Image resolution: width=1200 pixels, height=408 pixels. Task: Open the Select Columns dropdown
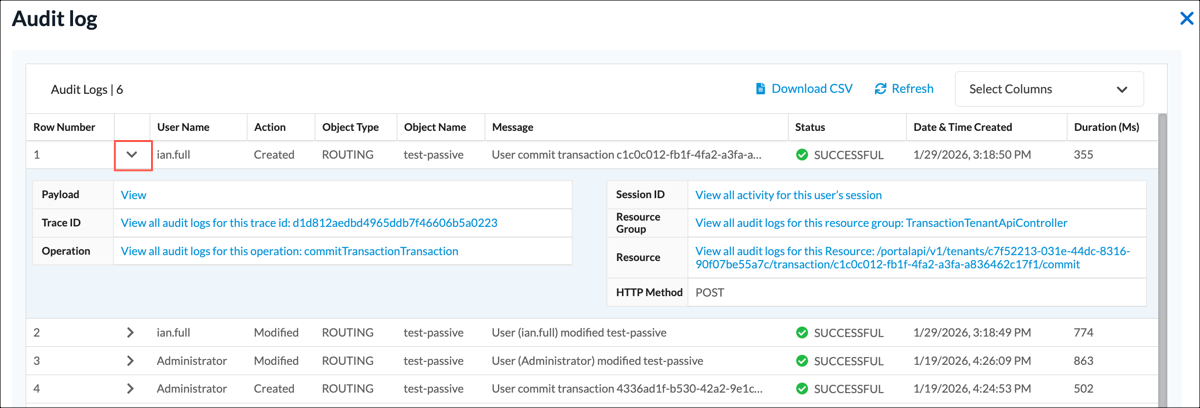click(x=1049, y=89)
